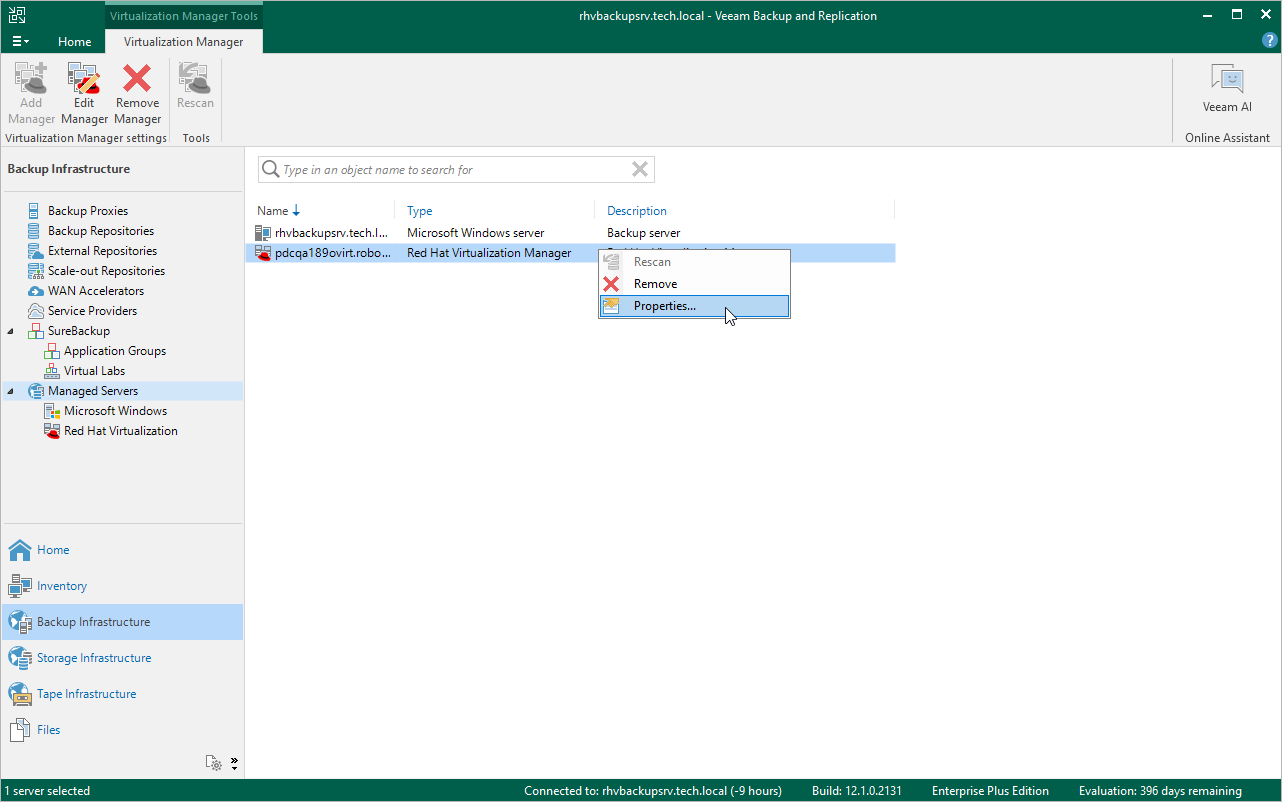The height and width of the screenshot is (802, 1282).
Task: Open the main application menu button
Action: (x=20, y=41)
